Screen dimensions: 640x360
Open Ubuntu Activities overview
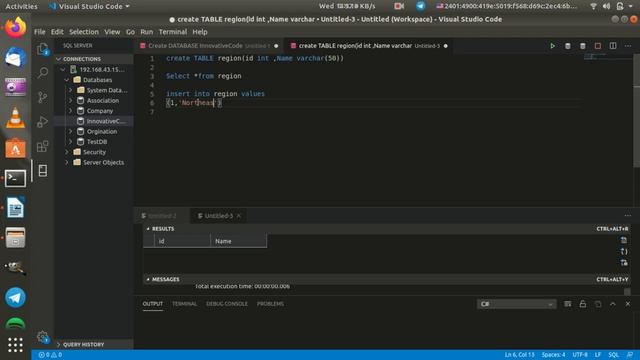[21, 6]
